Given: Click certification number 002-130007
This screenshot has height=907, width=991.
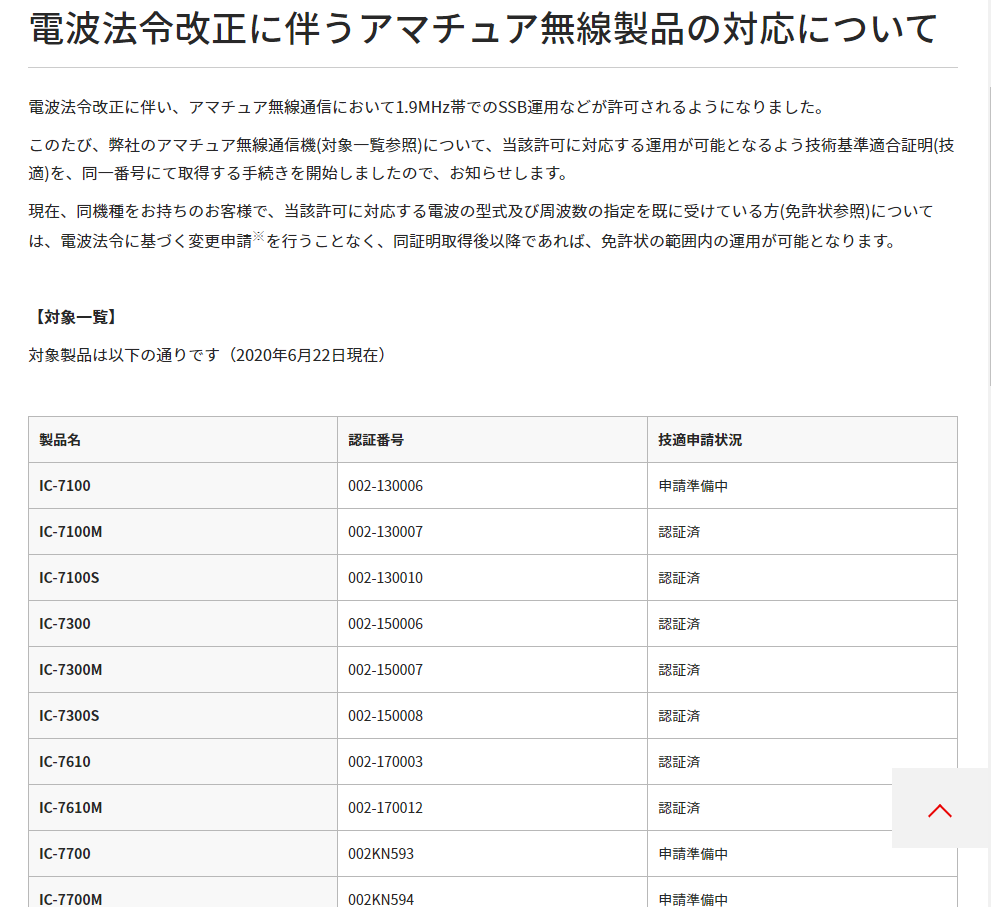Looking at the screenshot, I should coord(386,532).
